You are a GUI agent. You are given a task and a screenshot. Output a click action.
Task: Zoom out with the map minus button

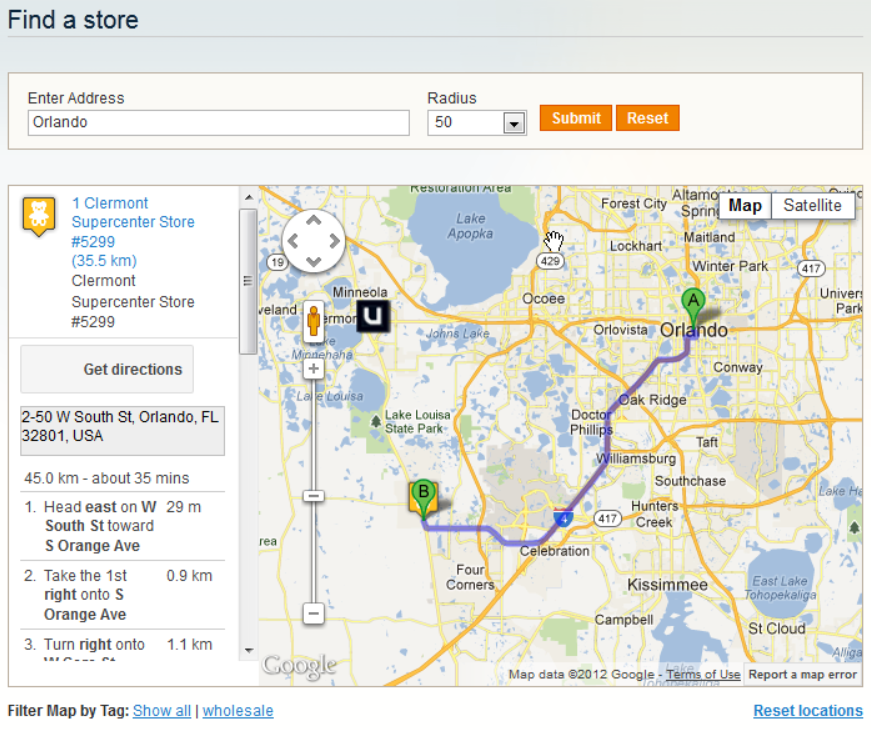(314, 613)
